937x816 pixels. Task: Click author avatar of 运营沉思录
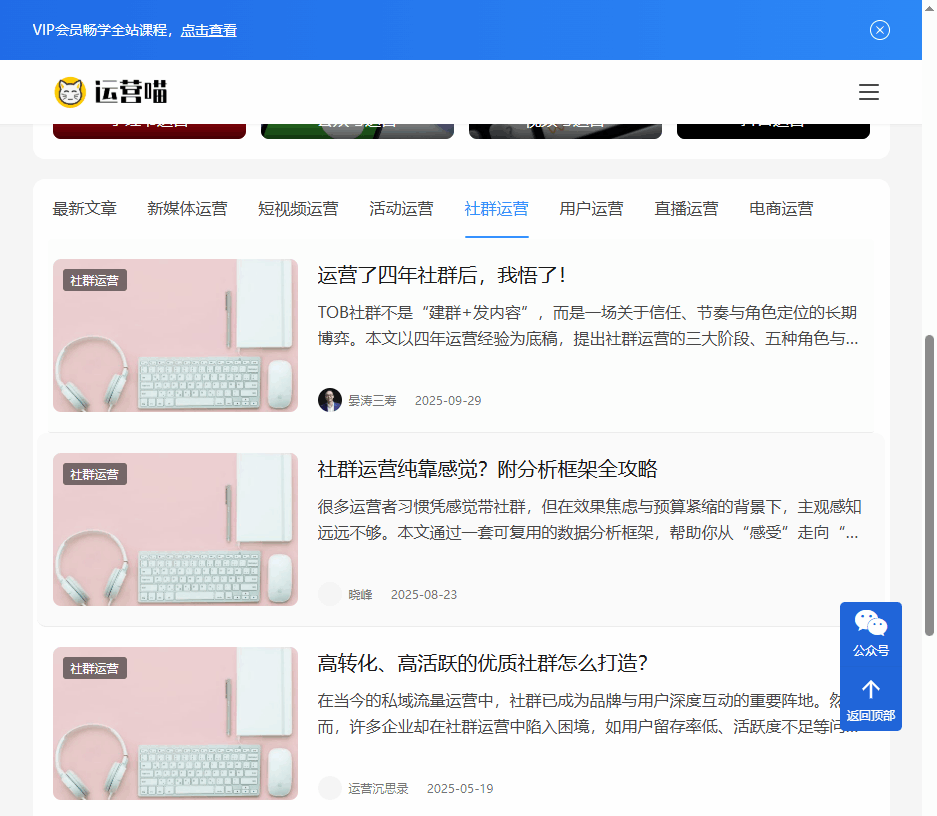click(330, 787)
